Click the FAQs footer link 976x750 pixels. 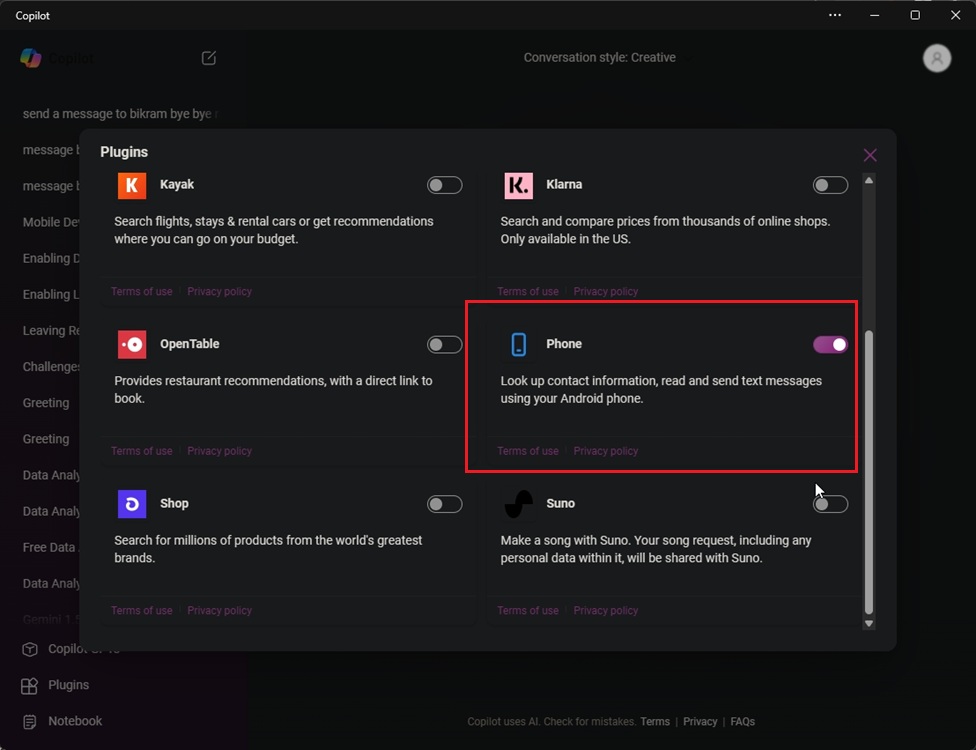tap(743, 721)
